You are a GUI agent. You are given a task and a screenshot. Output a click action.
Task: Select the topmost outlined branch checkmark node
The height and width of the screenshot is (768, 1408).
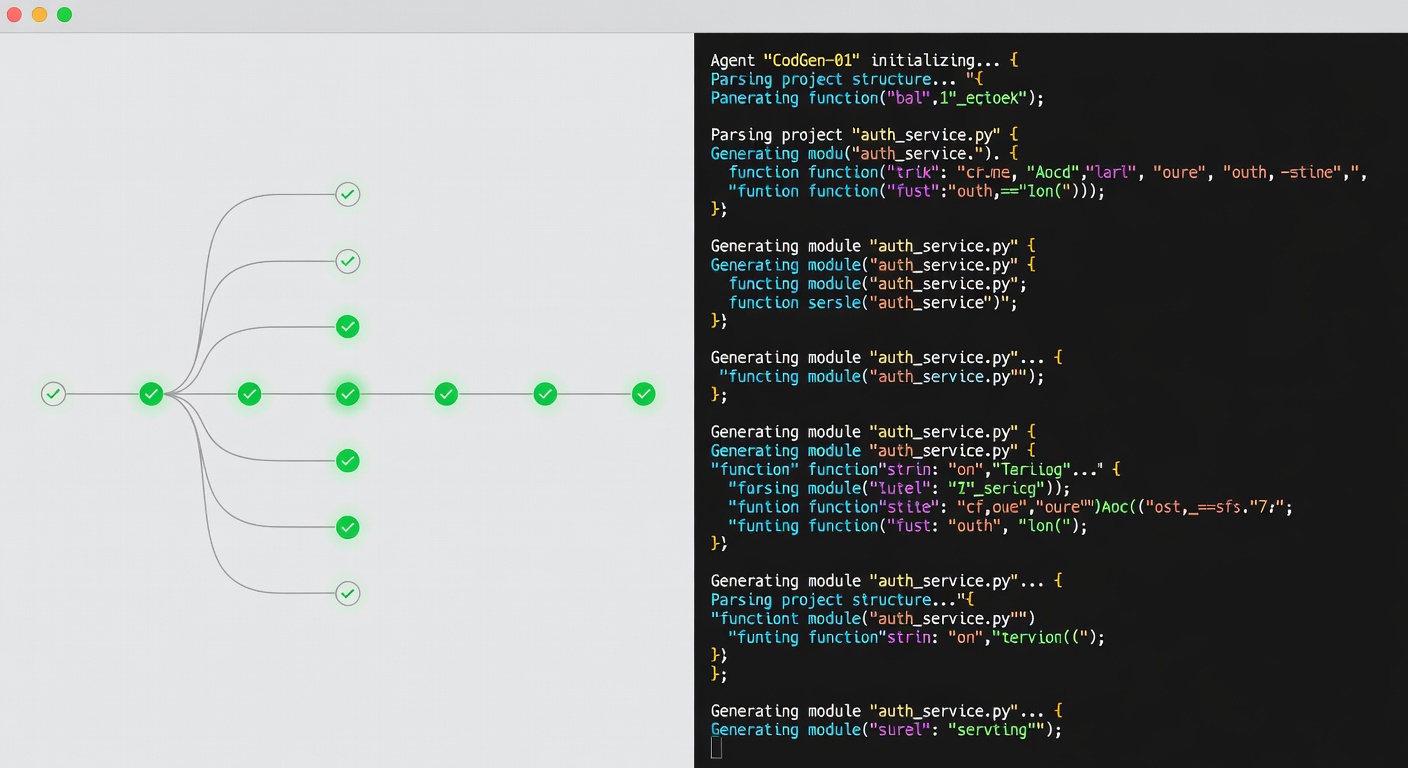click(347, 195)
